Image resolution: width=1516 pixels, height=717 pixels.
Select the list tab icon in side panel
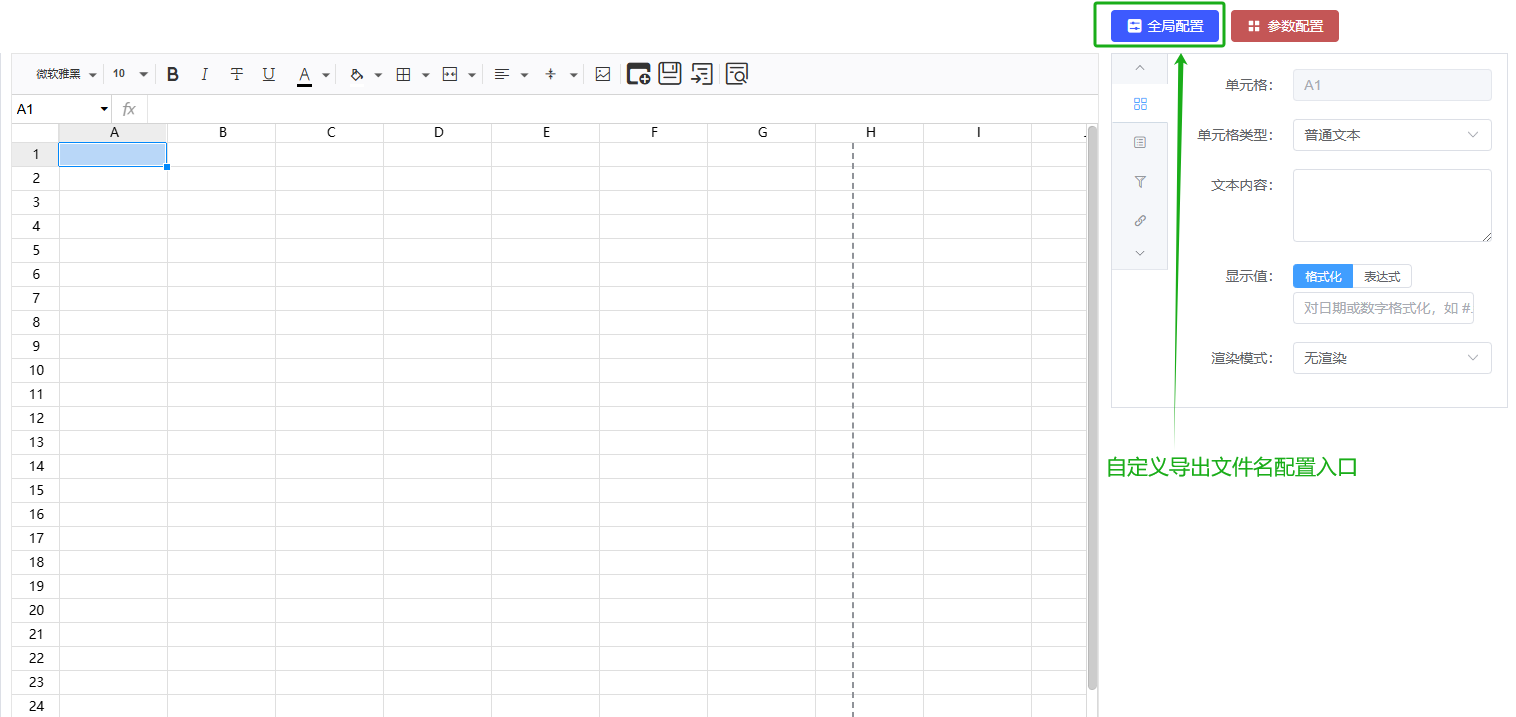(x=1140, y=143)
